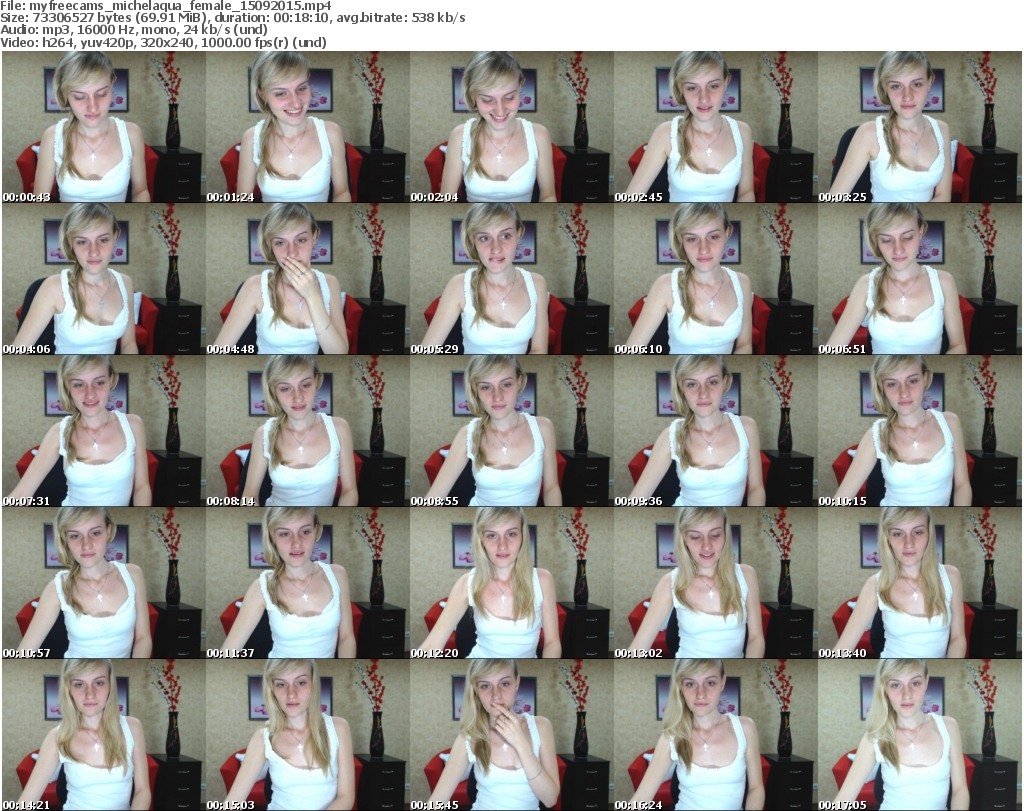The image size is (1024, 811).
Task: Choose the thumbnail at 00:06:51
Action: point(920,279)
